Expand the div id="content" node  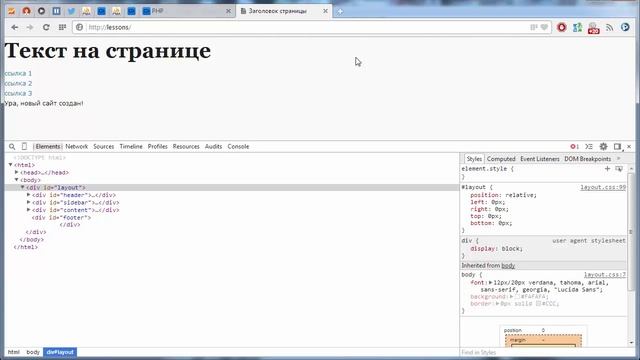(x=29, y=210)
